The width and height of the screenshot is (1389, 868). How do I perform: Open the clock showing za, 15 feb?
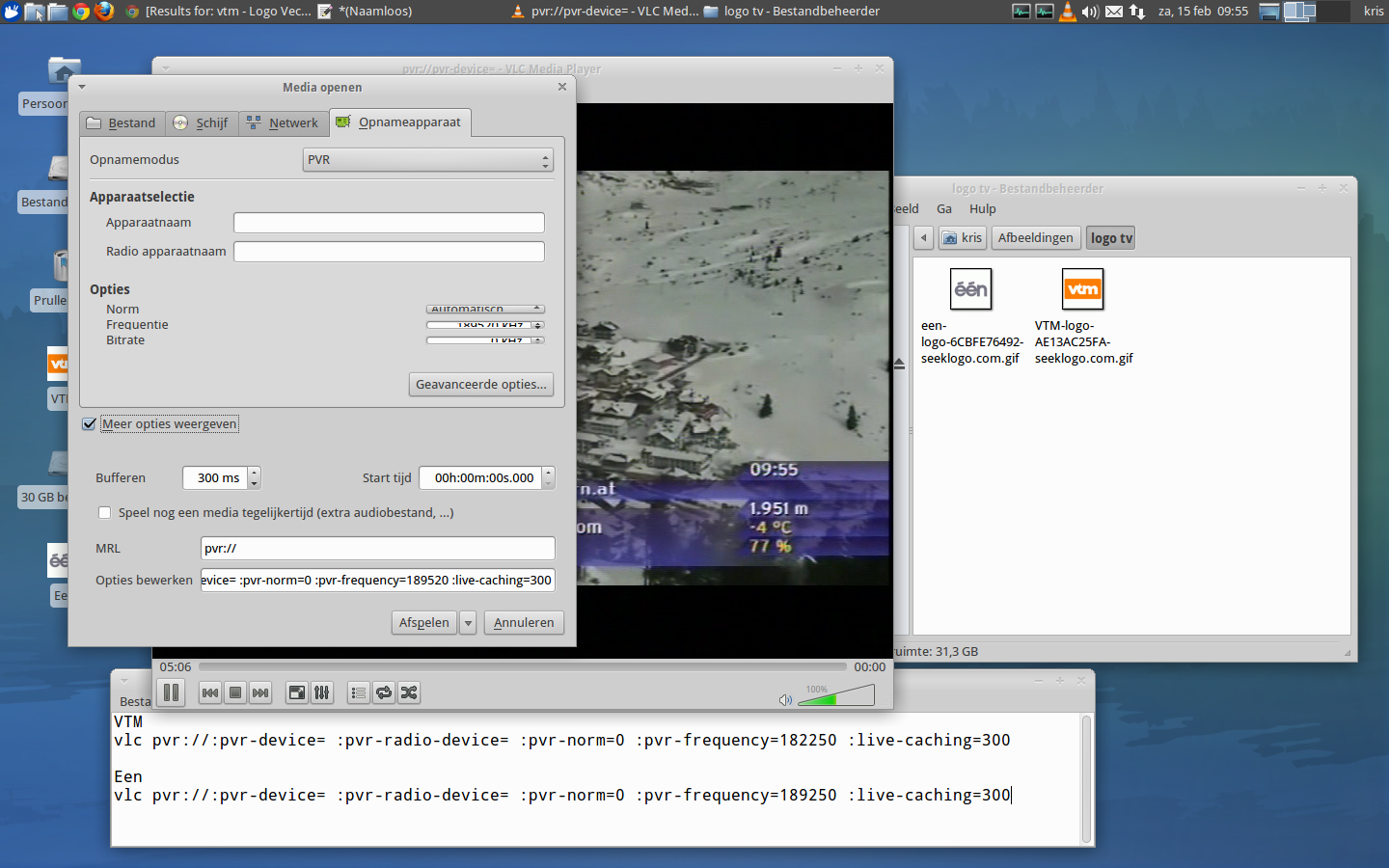tap(1203, 12)
